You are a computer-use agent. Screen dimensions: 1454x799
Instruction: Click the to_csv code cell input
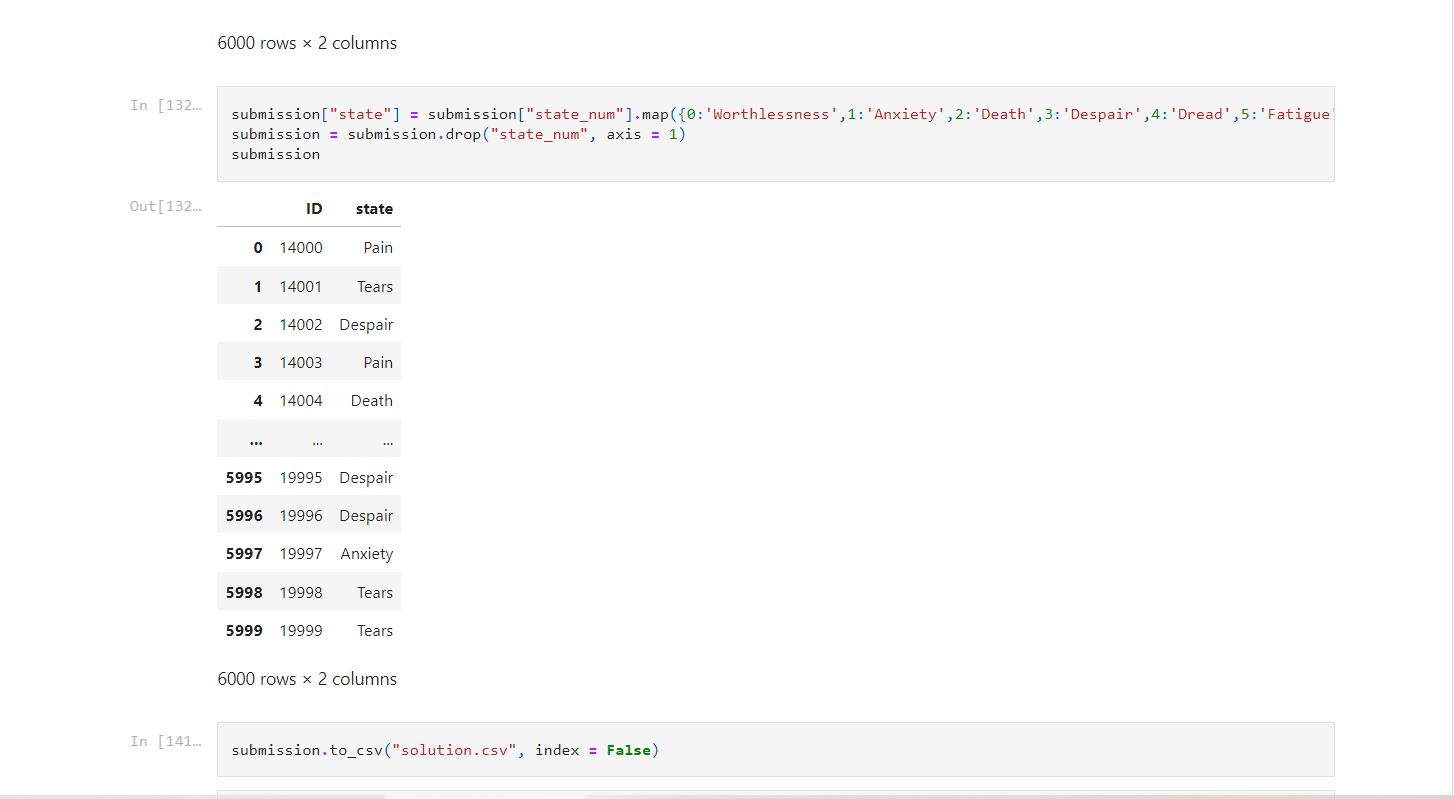775,749
